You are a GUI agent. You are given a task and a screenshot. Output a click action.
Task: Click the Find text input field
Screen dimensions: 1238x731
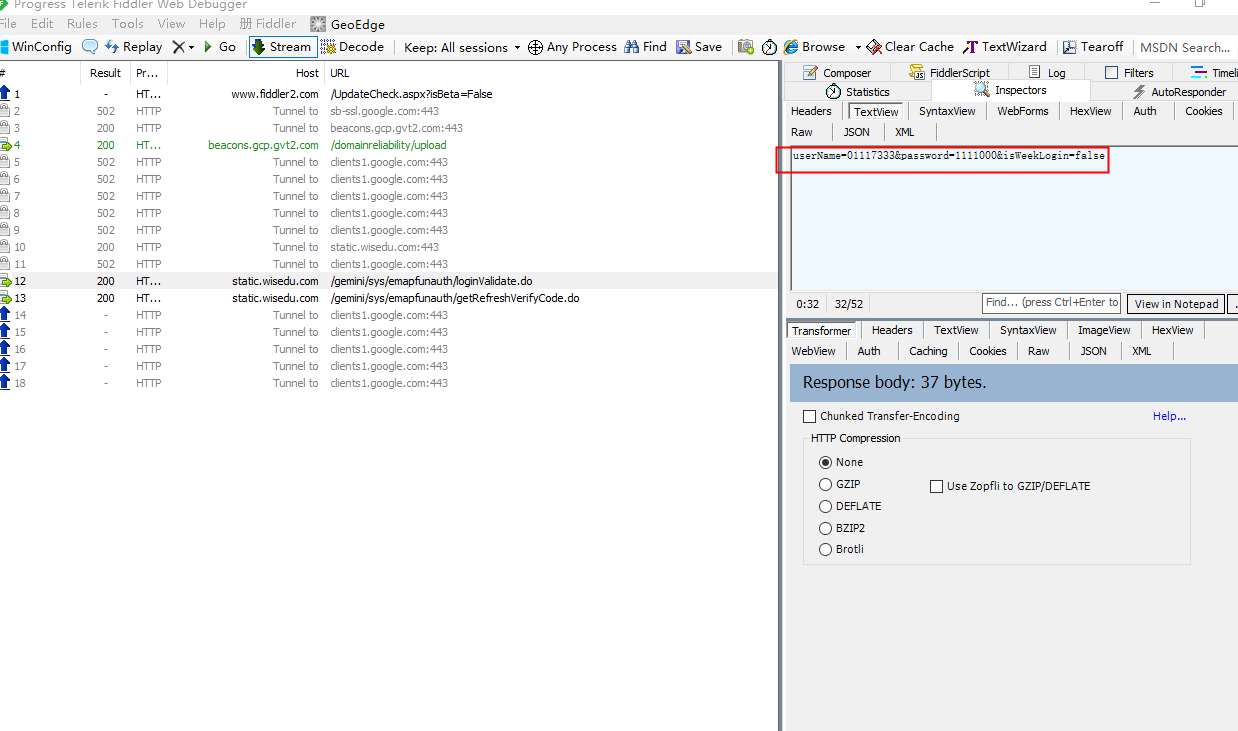tap(1051, 303)
